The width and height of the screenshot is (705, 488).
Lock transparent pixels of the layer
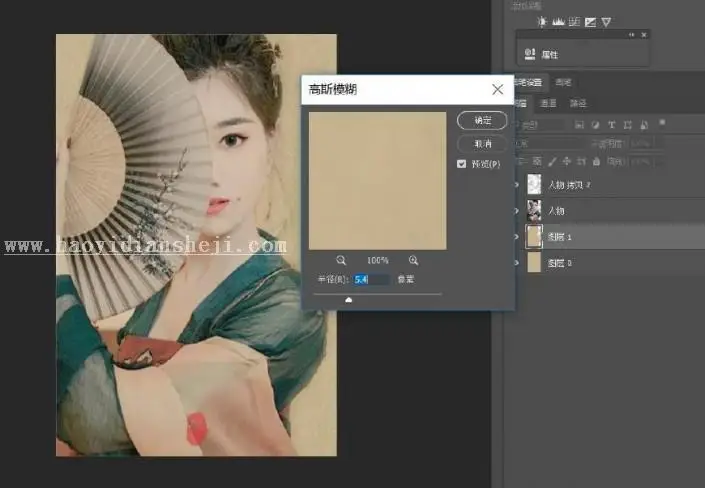pos(537,161)
